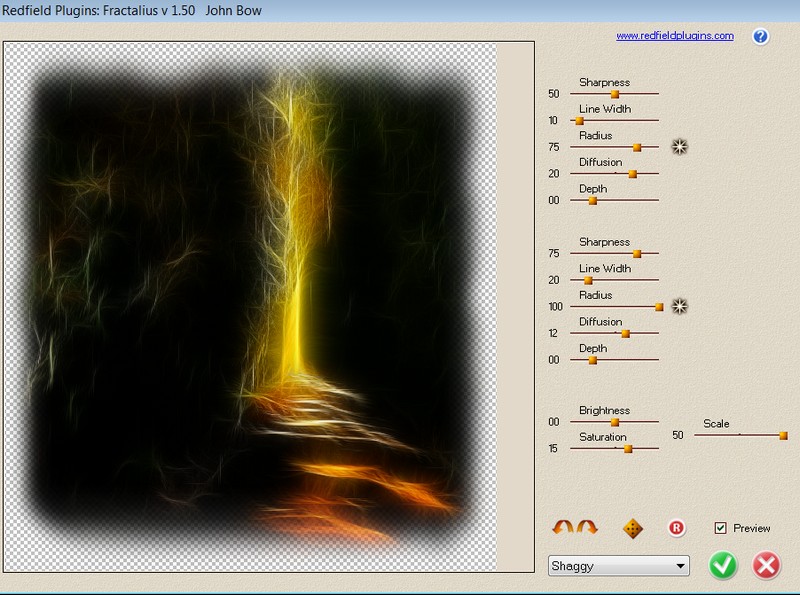Image resolution: width=800 pixels, height=595 pixels.
Task: Click the second Depth slider handle
Action: click(x=592, y=360)
